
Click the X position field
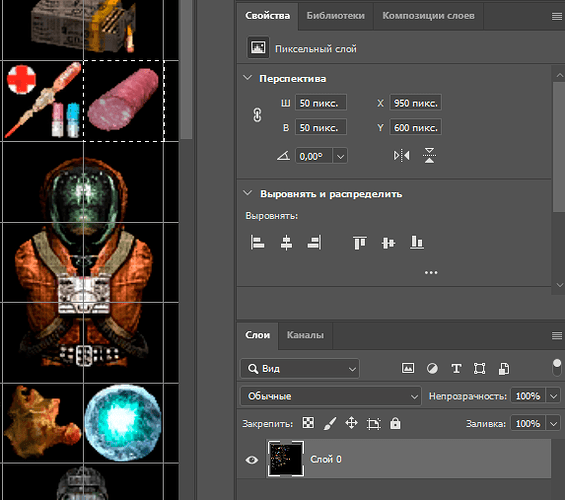click(x=415, y=103)
